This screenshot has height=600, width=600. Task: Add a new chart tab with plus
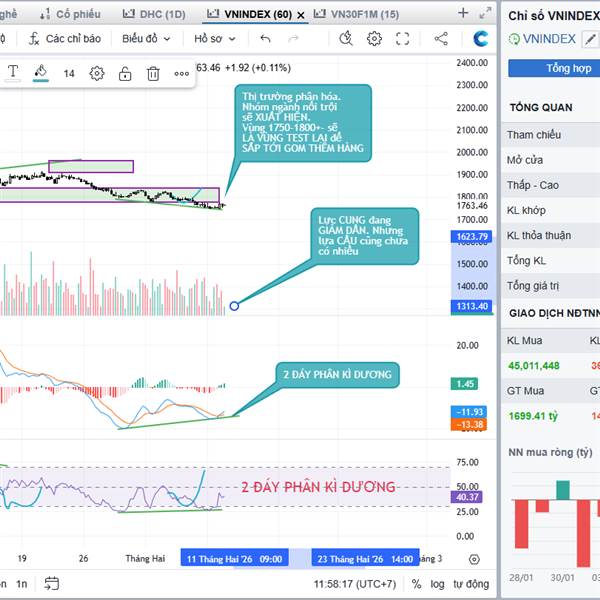463,13
